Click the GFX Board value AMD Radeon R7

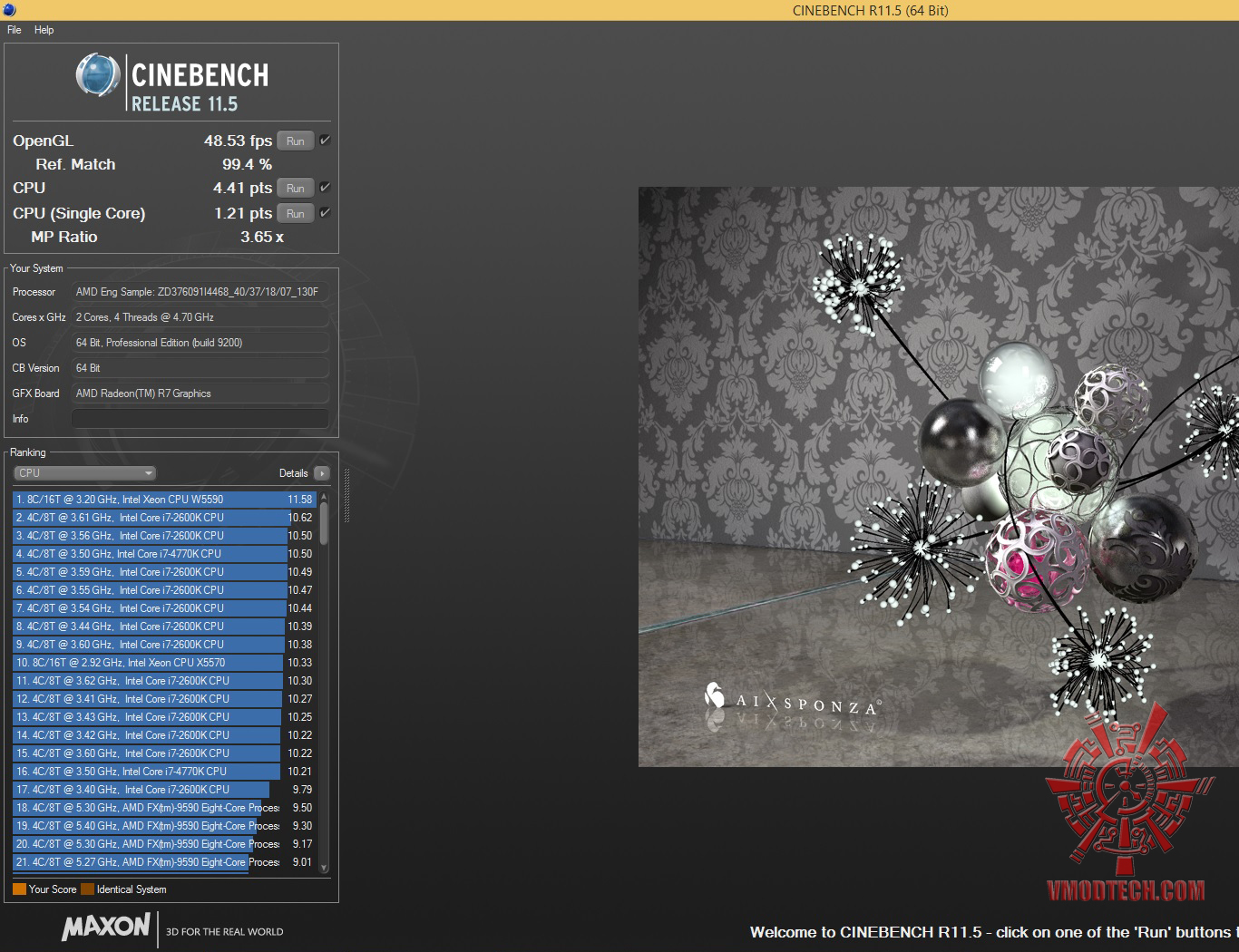[200, 393]
